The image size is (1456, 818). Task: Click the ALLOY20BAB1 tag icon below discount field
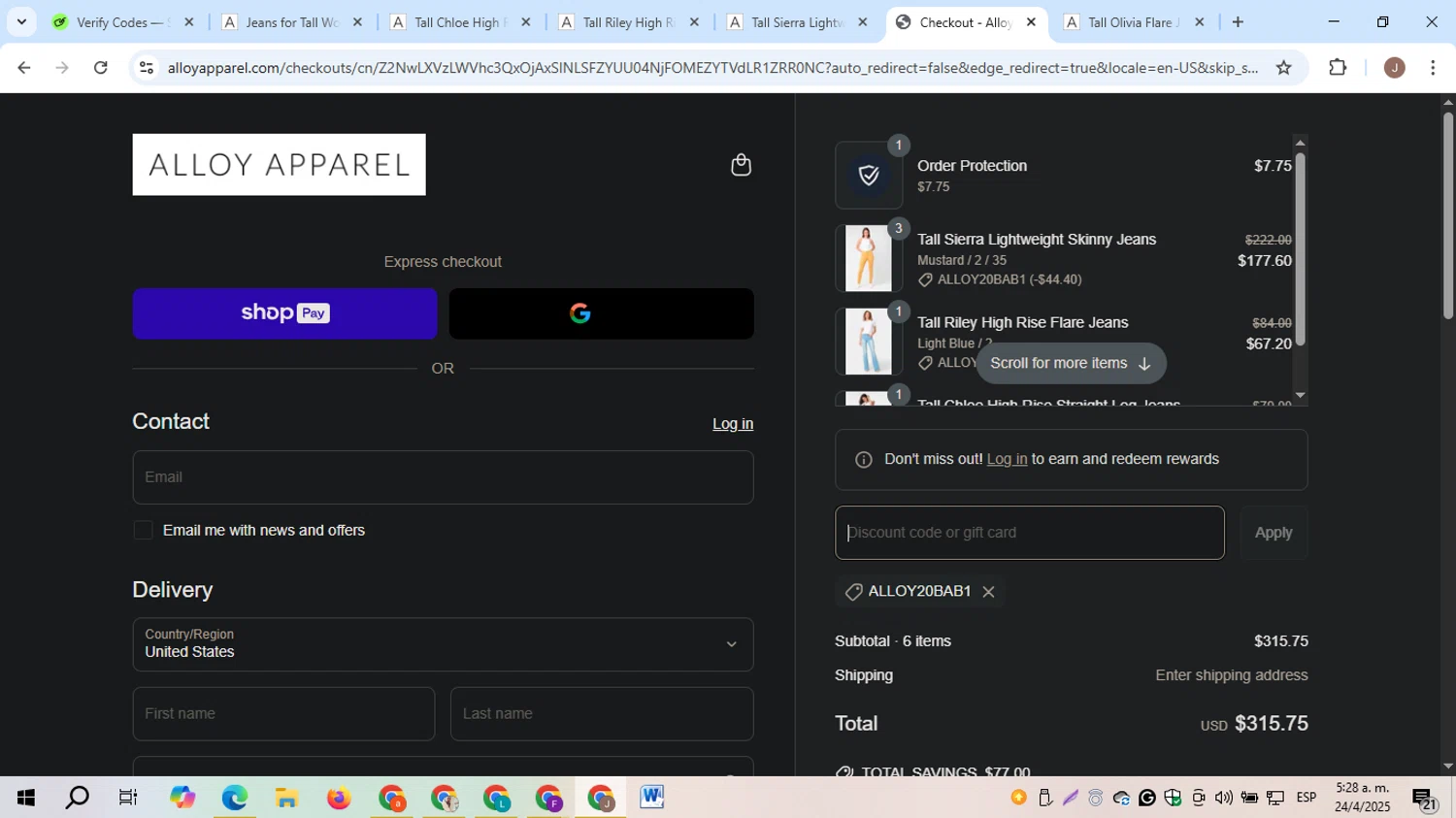[x=853, y=592]
